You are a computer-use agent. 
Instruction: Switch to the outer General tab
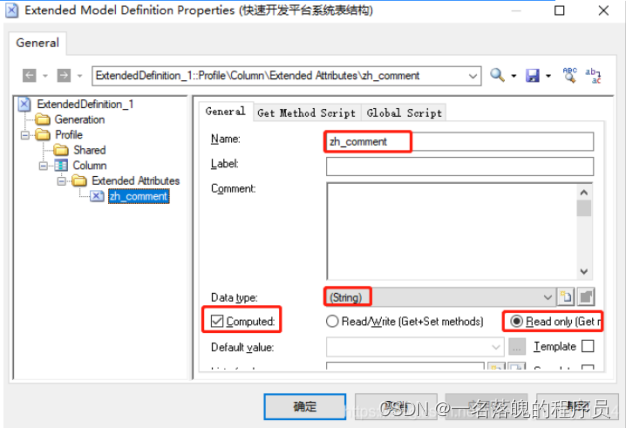[38, 43]
